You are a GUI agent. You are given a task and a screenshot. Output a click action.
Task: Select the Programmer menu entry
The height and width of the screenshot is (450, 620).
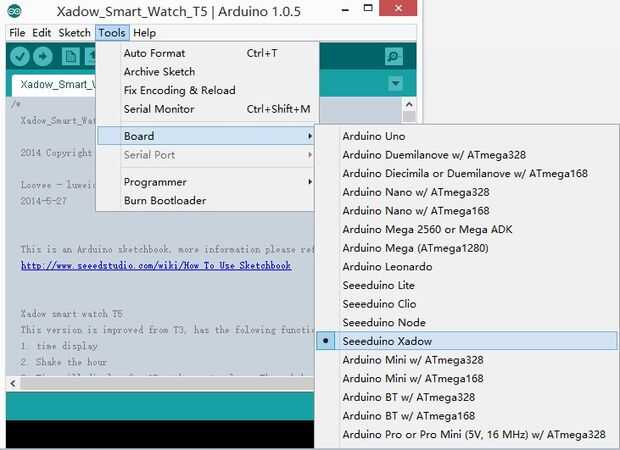(206, 182)
